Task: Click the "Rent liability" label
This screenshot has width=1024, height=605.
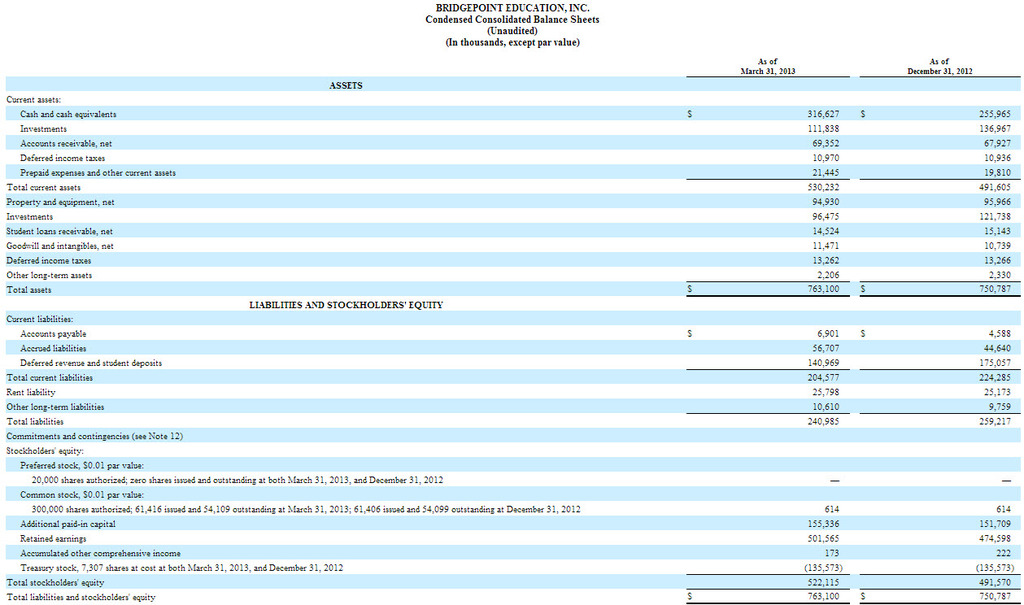Action: pyautogui.click(x=31, y=393)
